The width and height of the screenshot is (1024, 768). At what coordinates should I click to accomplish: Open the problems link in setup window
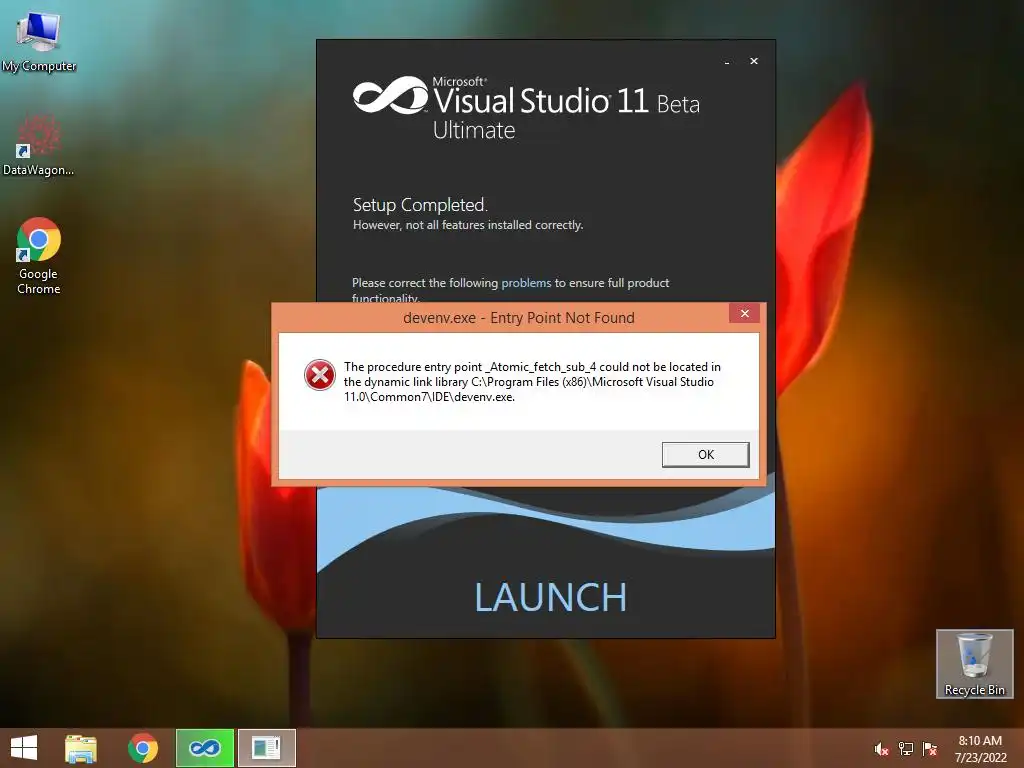coord(526,283)
